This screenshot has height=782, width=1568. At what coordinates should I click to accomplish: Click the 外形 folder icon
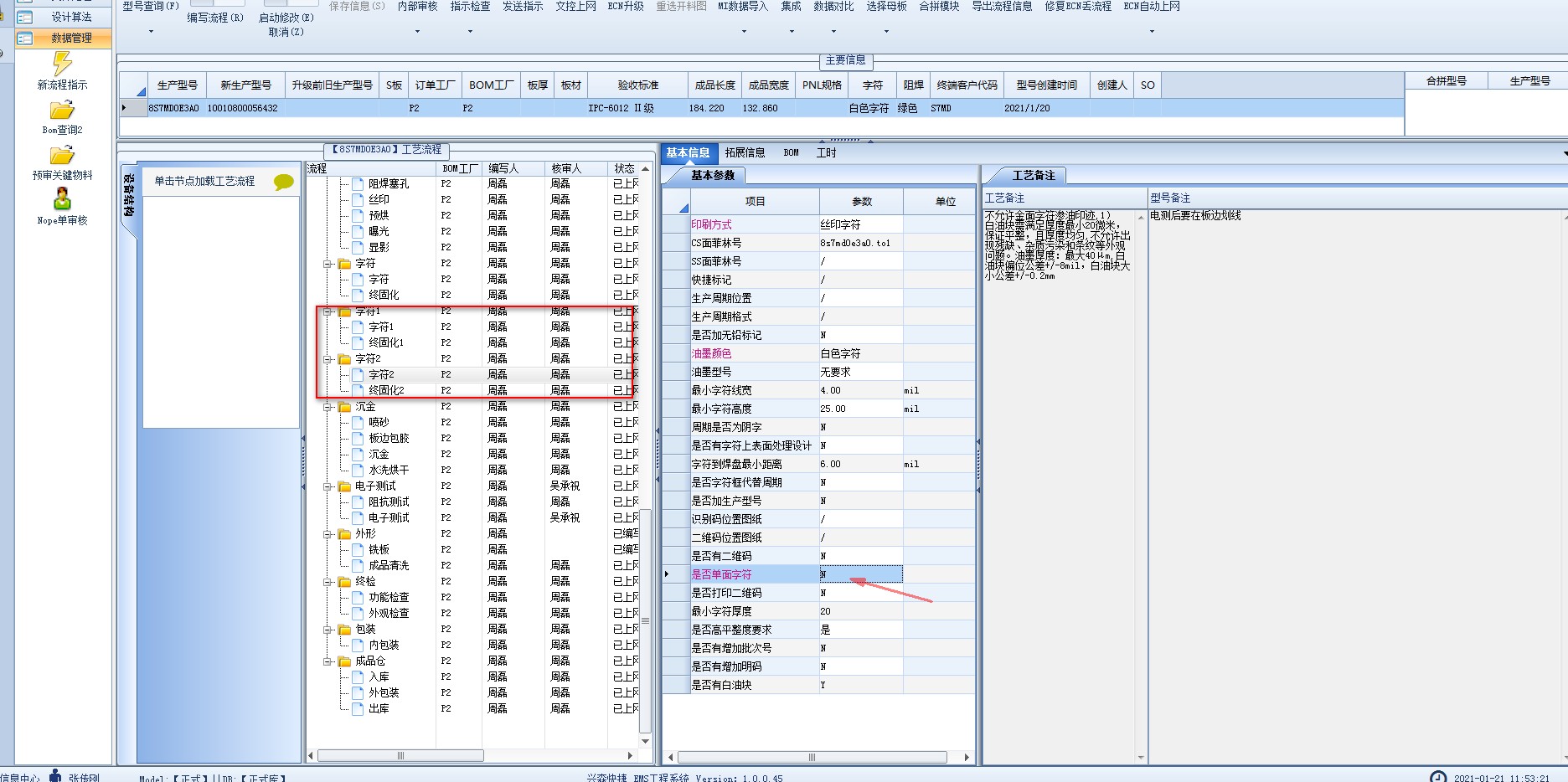[x=344, y=533]
